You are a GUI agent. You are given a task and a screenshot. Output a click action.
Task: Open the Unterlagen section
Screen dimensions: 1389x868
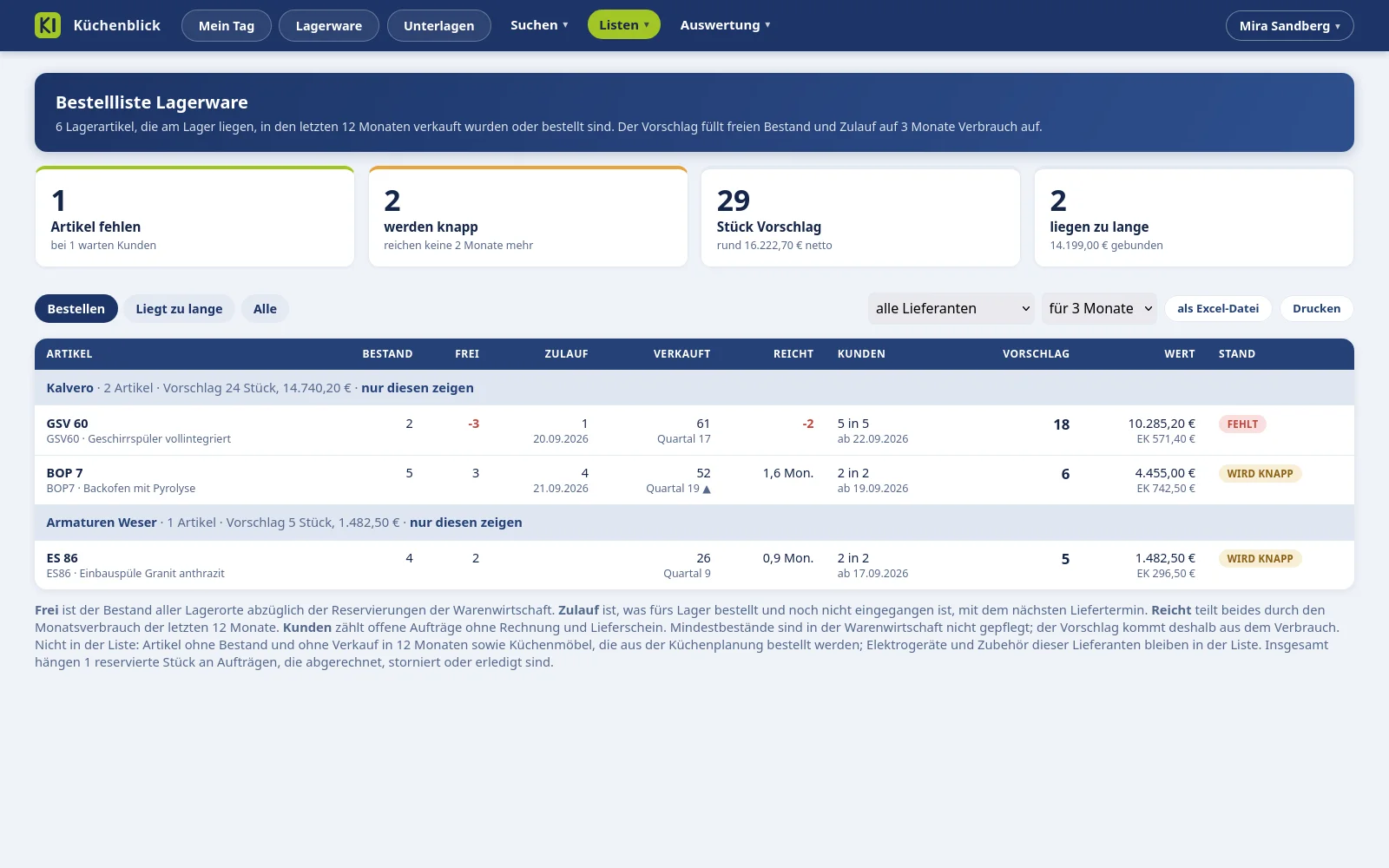pos(439,25)
